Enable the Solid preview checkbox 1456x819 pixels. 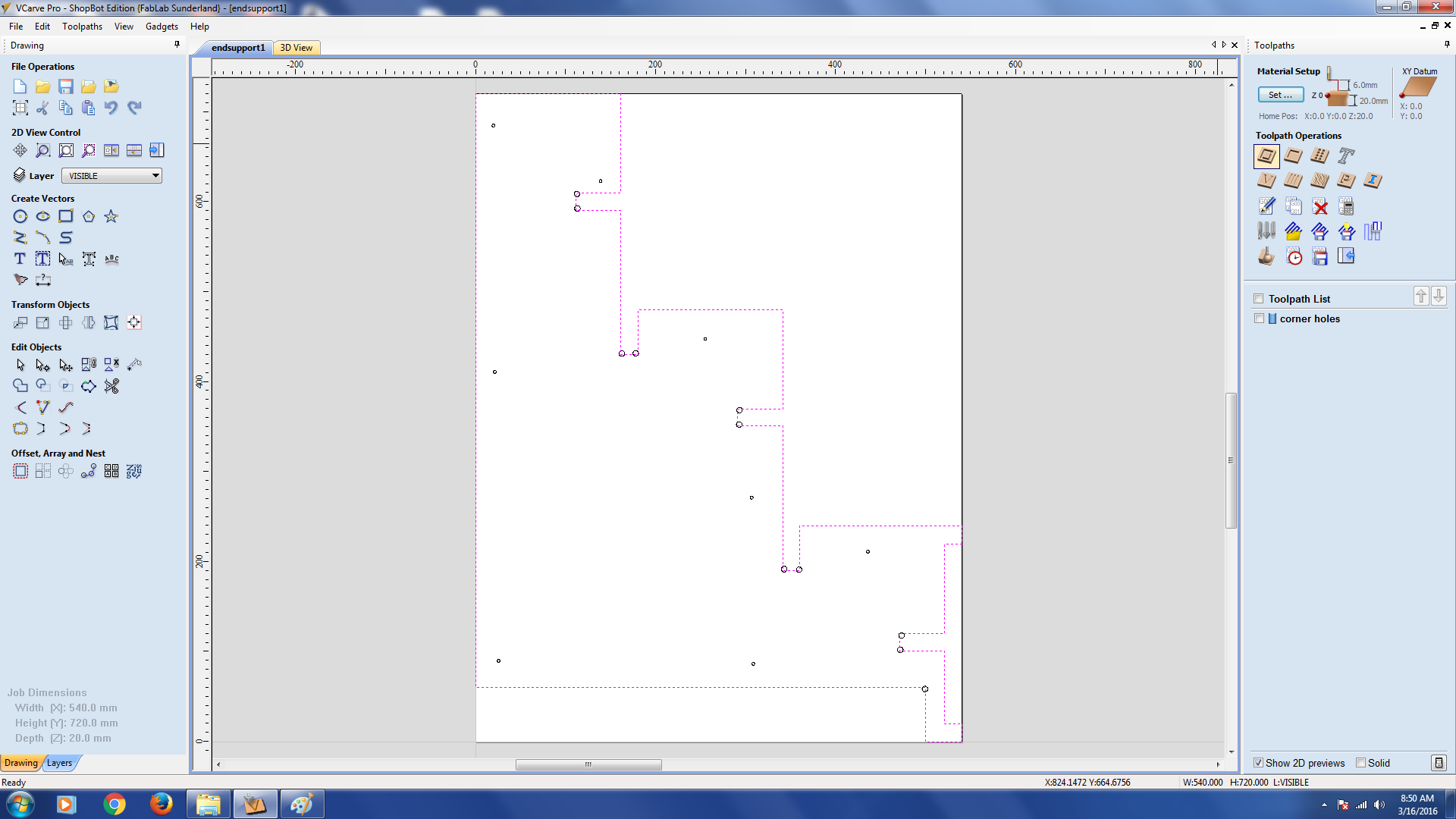pos(1360,763)
